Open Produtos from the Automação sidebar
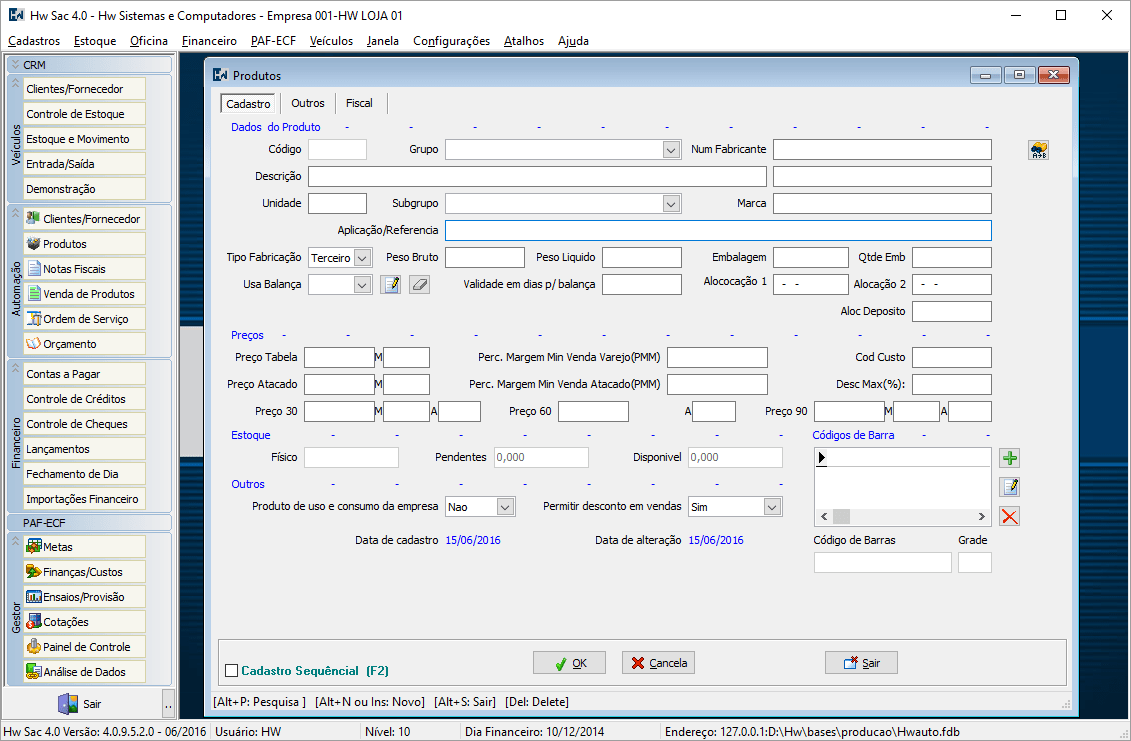Viewport: 1131px width, 741px height. tap(84, 244)
